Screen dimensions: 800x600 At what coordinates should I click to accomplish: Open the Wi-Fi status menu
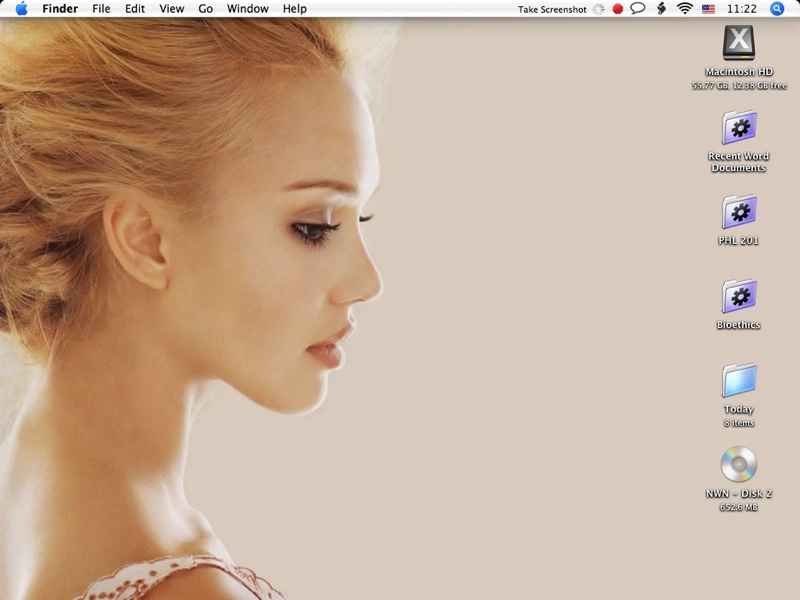tap(685, 9)
